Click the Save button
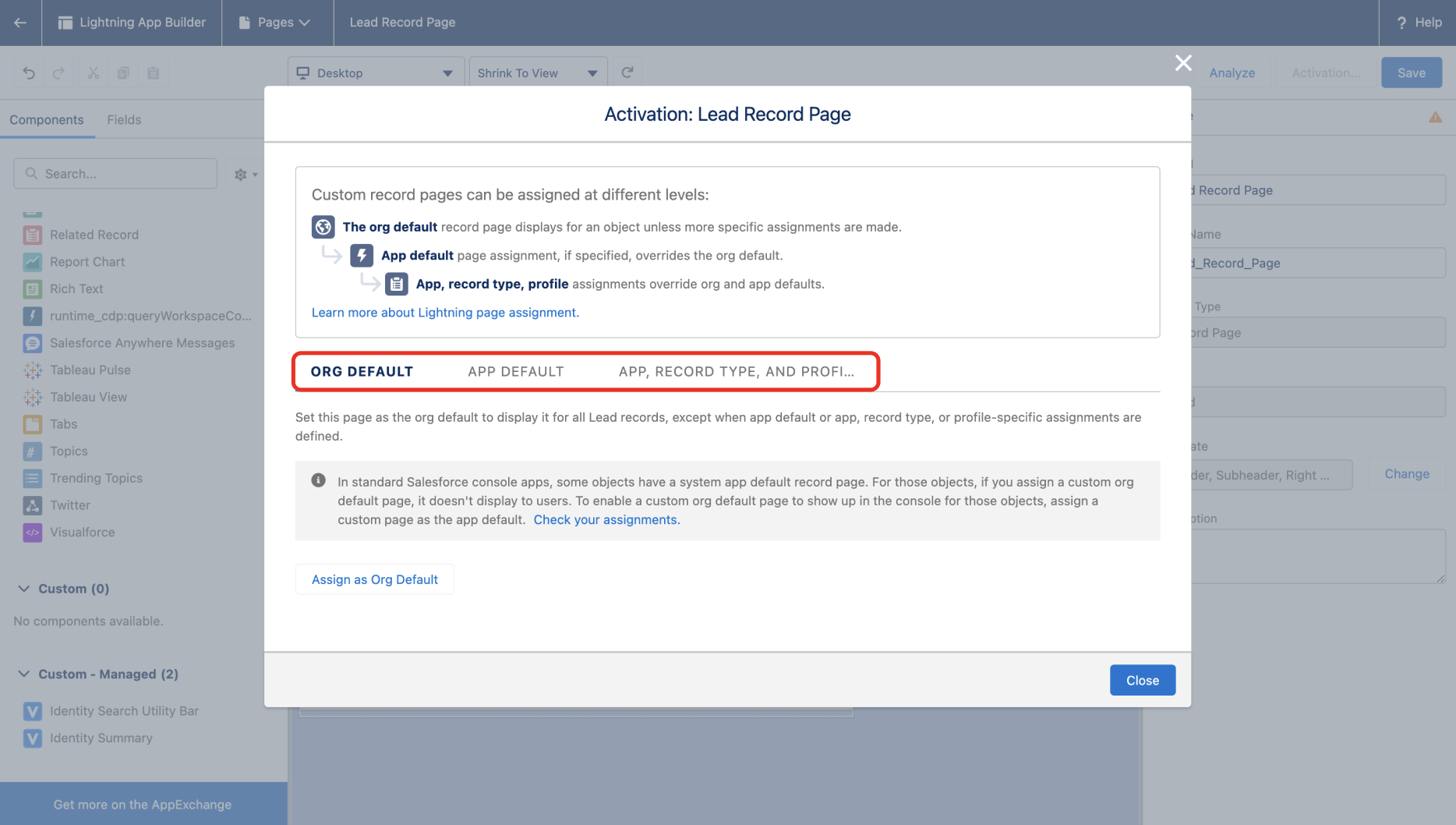Image resolution: width=1456 pixels, height=825 pixels. click(1412, 73)
